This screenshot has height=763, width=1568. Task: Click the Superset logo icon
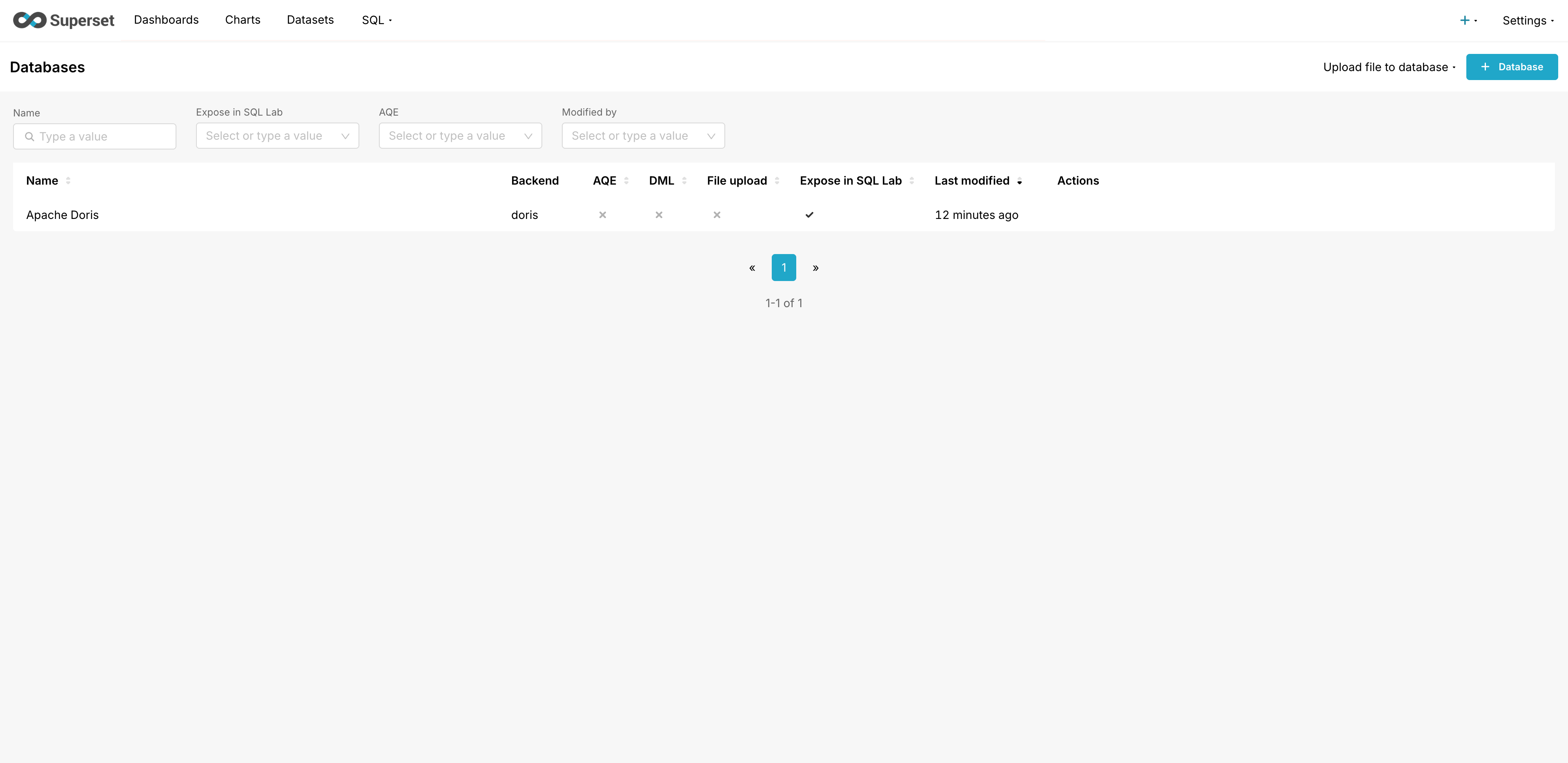30,20
